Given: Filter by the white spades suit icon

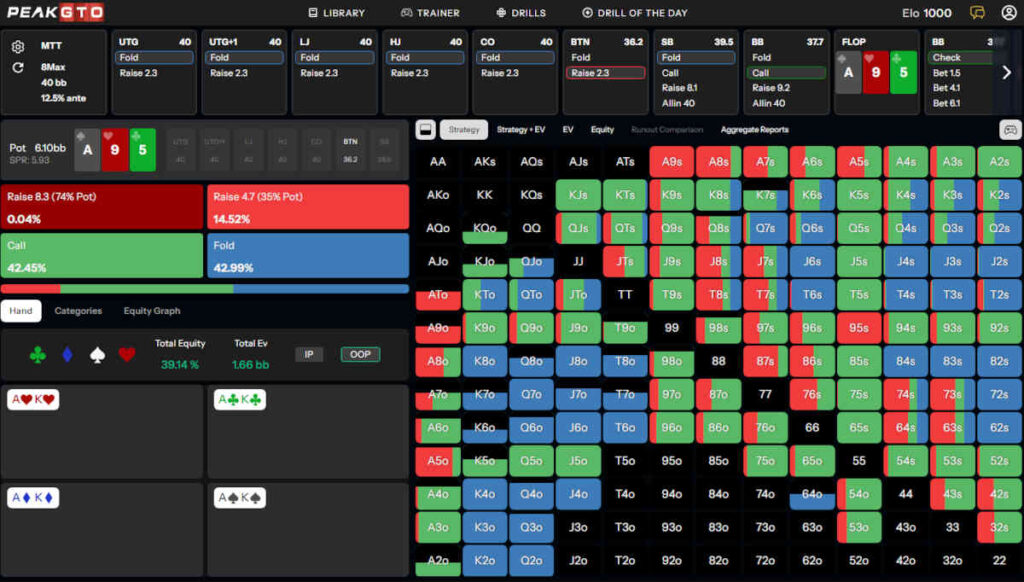Looking at the screenshot, I should [97, 354].
